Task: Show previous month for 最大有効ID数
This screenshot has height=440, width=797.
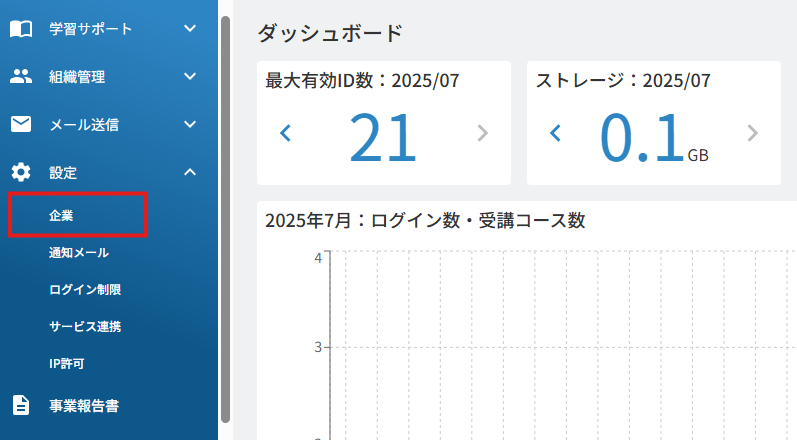Action: (286, 133)
